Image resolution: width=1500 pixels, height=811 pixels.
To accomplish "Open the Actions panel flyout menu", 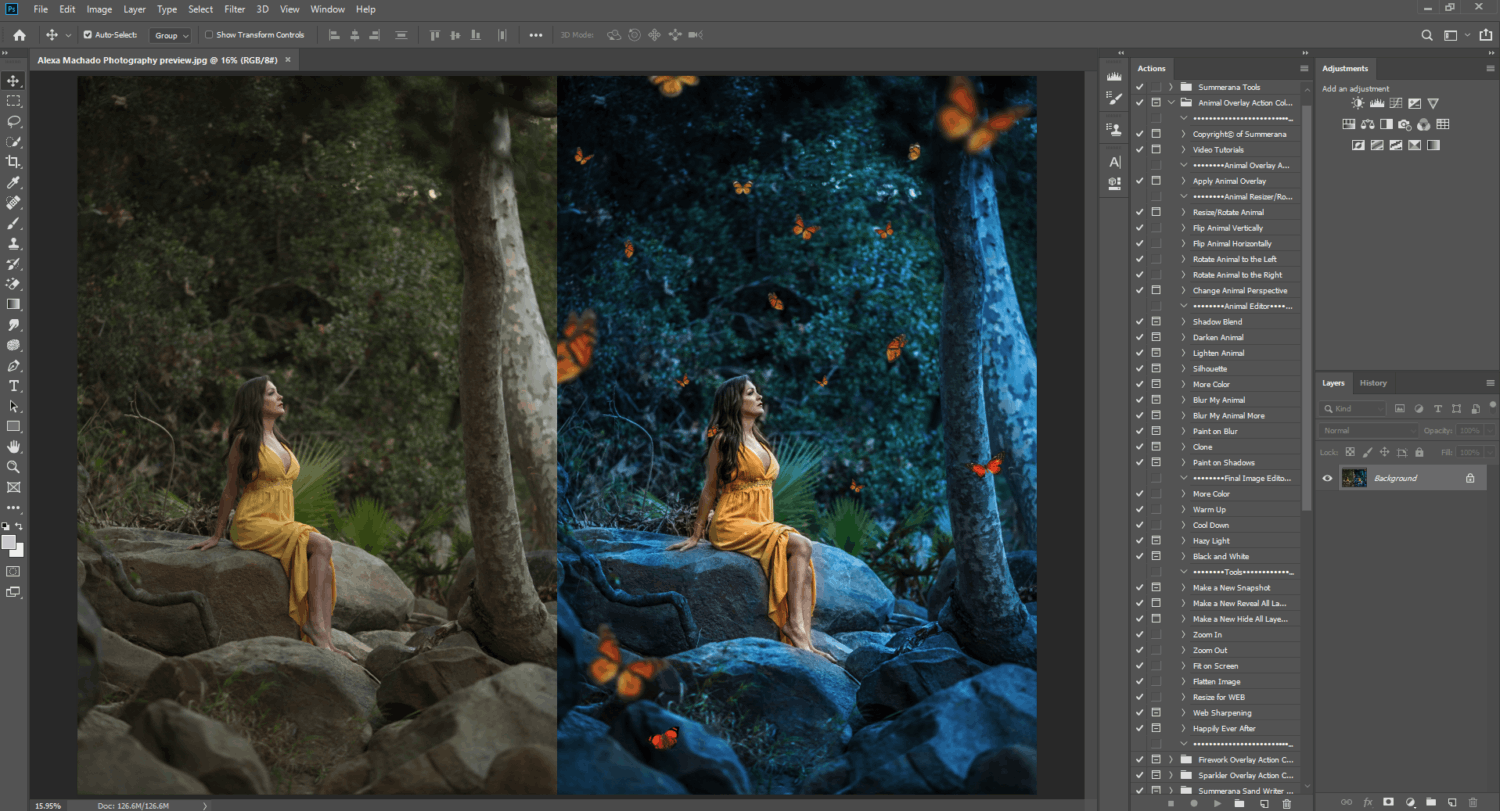I will tap(1303, 68).
